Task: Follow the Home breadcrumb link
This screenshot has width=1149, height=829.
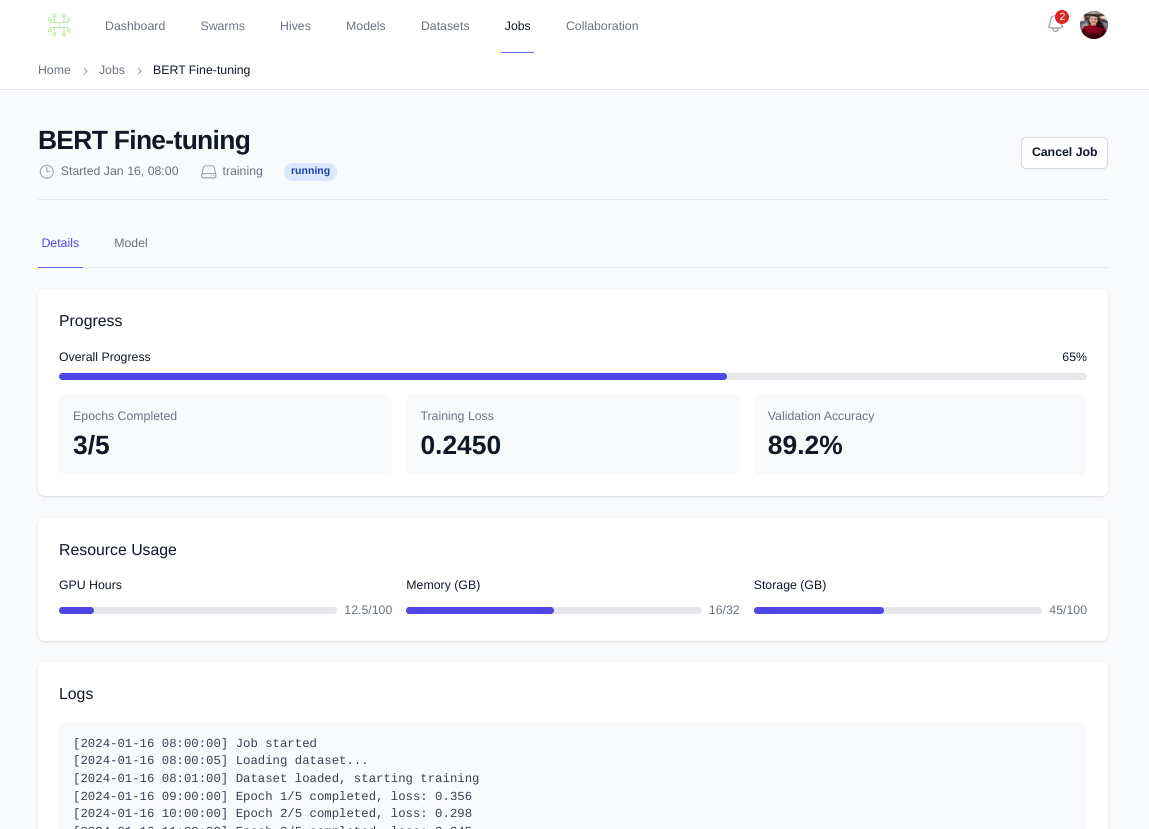Action: (54, 70)
